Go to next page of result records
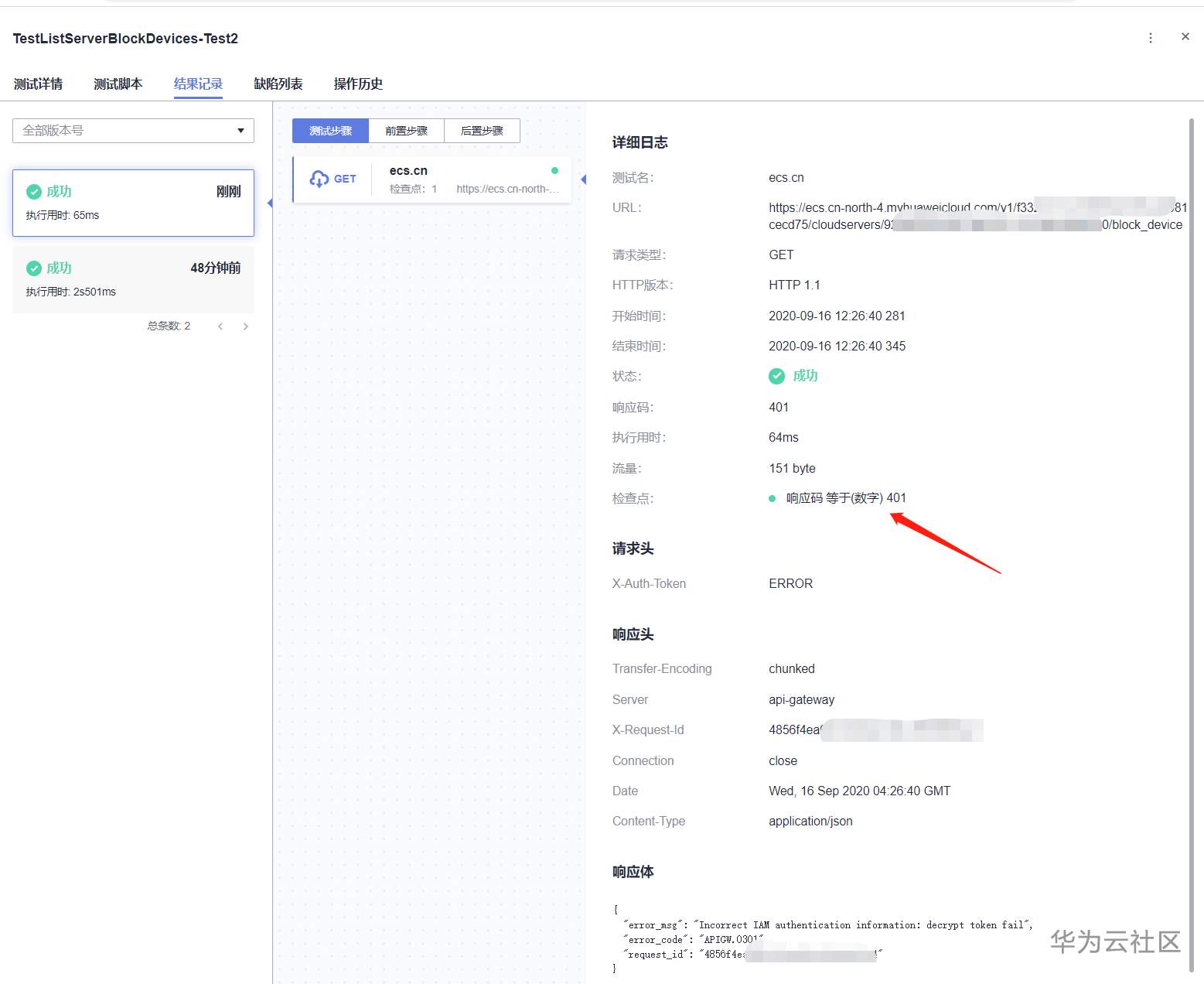This screenshot has height=984, width=1204. pyautogui.click(x=246, y=326)
